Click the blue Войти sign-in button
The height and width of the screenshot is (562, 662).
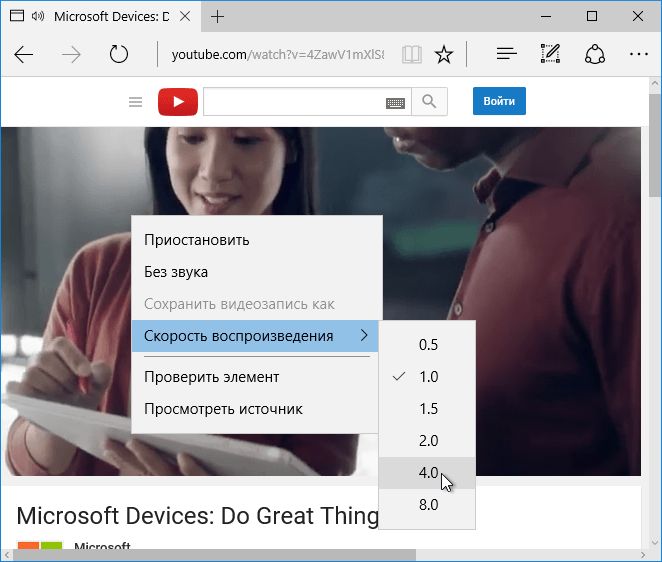pyautogui.click(x=499, y=101)
